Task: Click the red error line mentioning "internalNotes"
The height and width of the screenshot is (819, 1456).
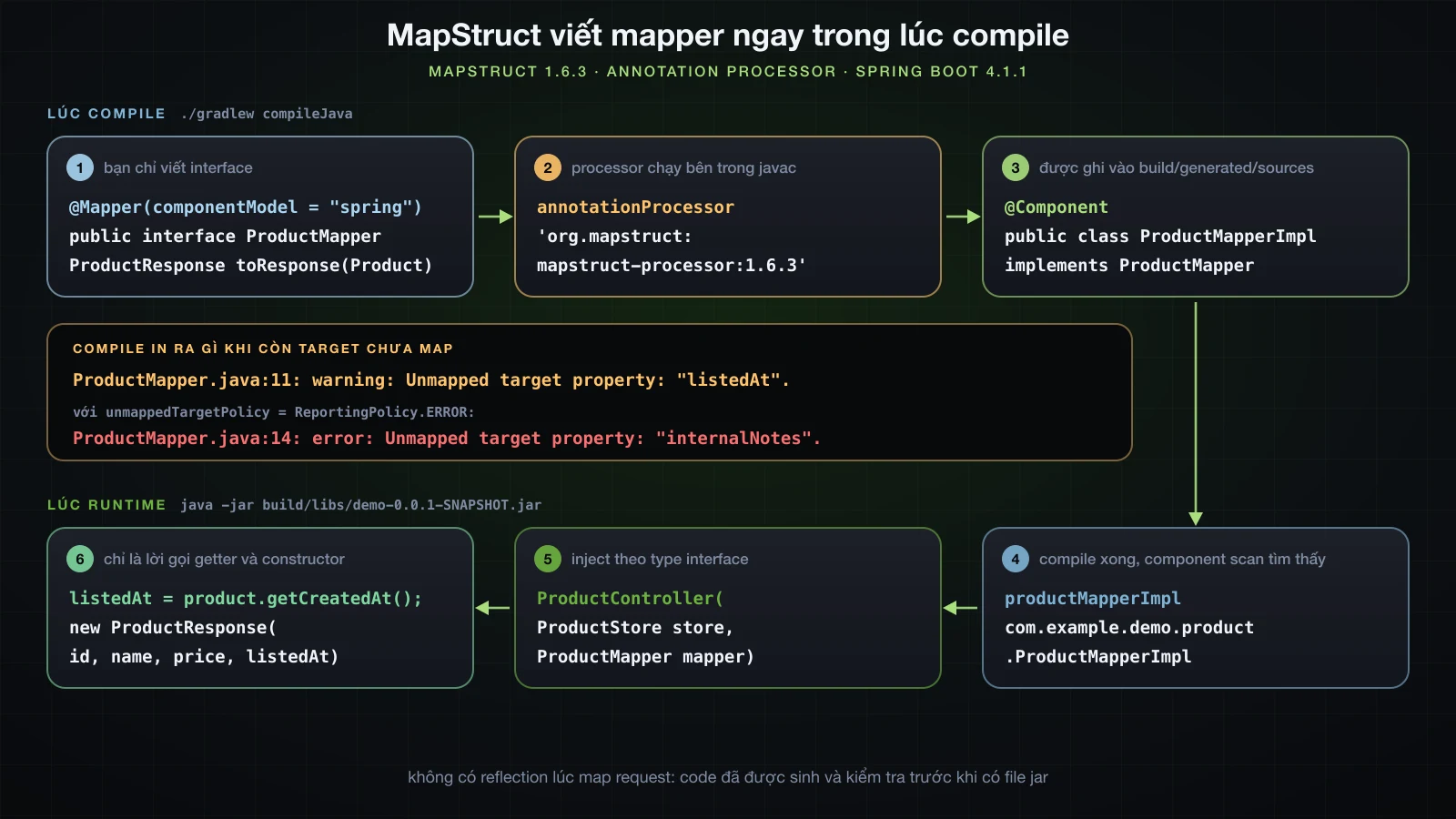Action: click(x=447, y=439)
